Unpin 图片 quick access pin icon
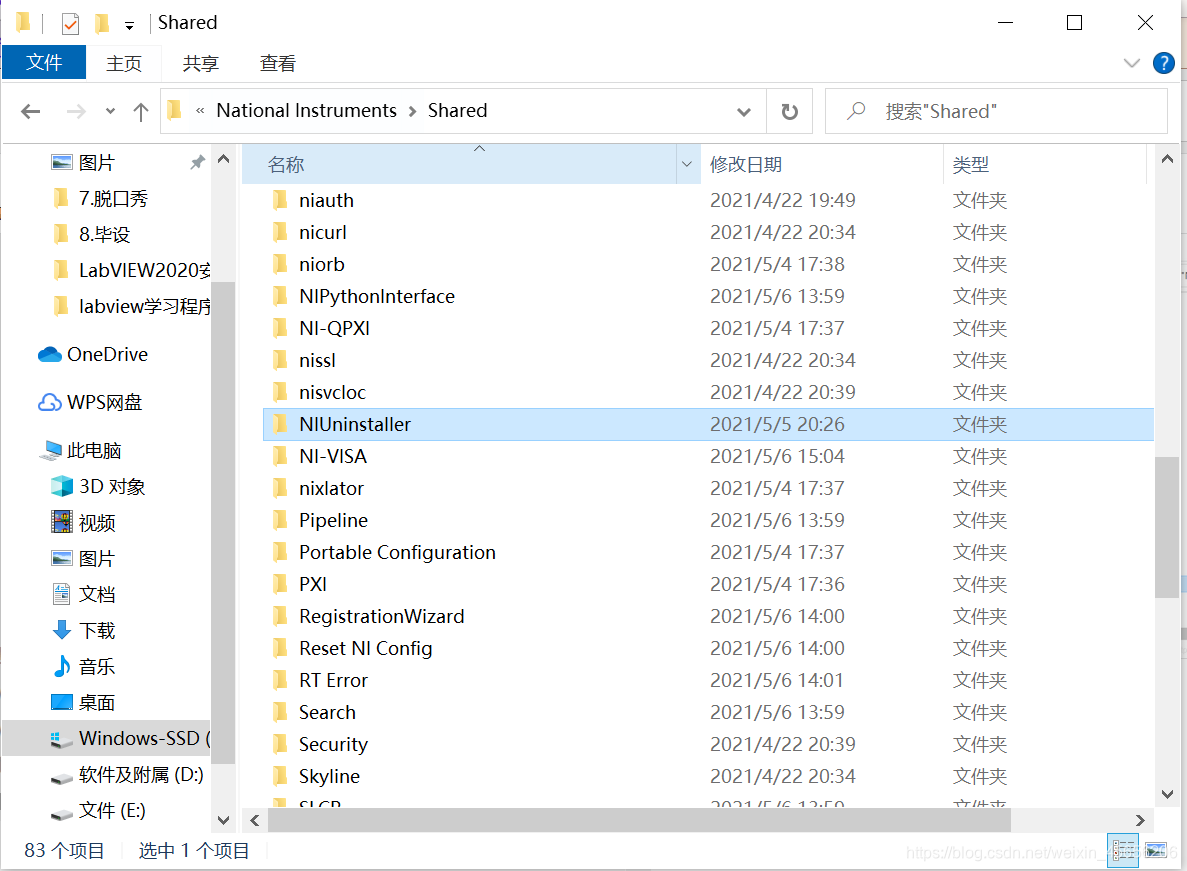The height and width of the screenshot is (871, 1187). (198, 162)
